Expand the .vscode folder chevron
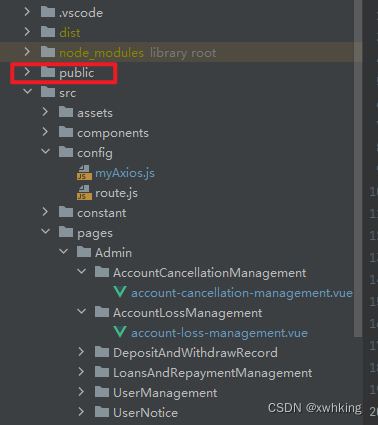Screen dimensions: 378x425 point(27,12)
